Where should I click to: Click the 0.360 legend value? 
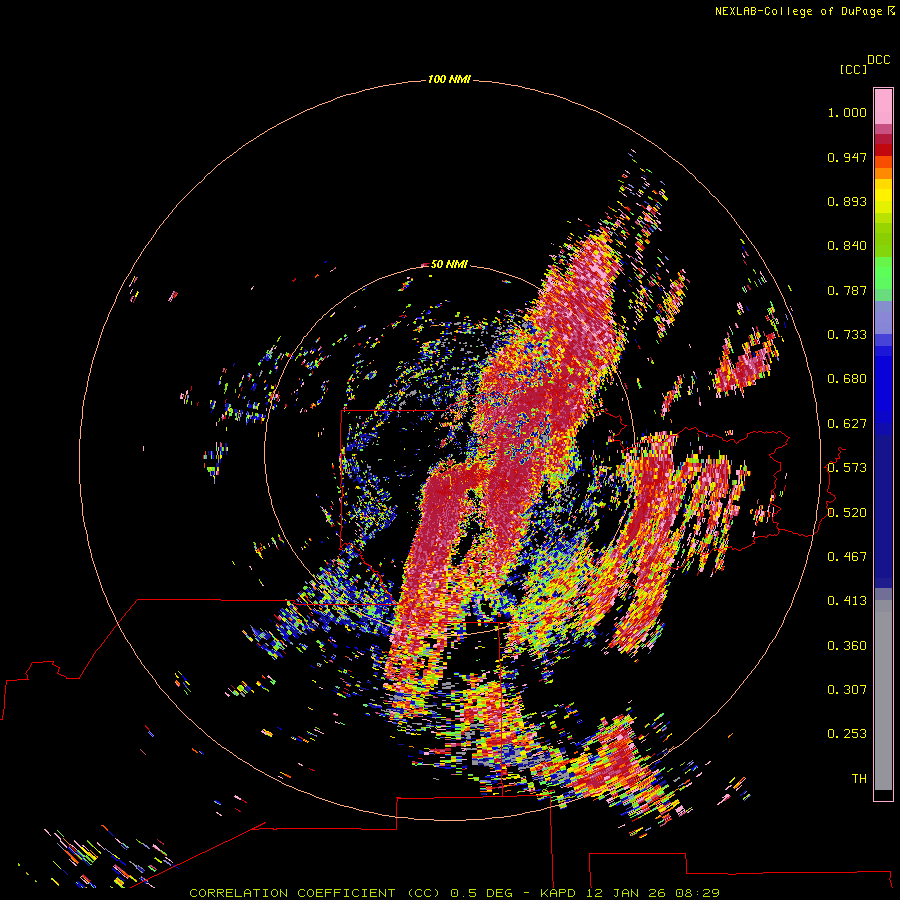(x=847, y=646)
